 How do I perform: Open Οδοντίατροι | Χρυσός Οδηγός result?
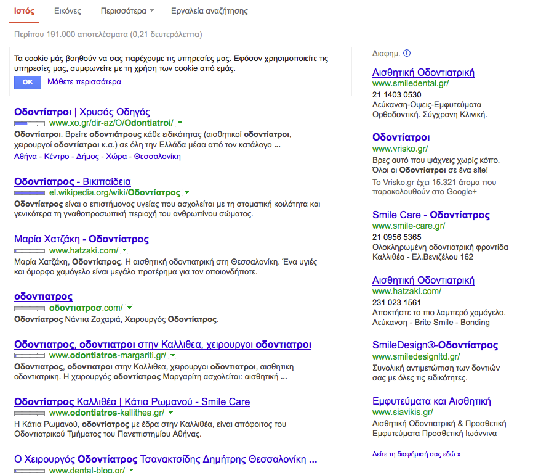pyautogui.click(x=82, y=112)
